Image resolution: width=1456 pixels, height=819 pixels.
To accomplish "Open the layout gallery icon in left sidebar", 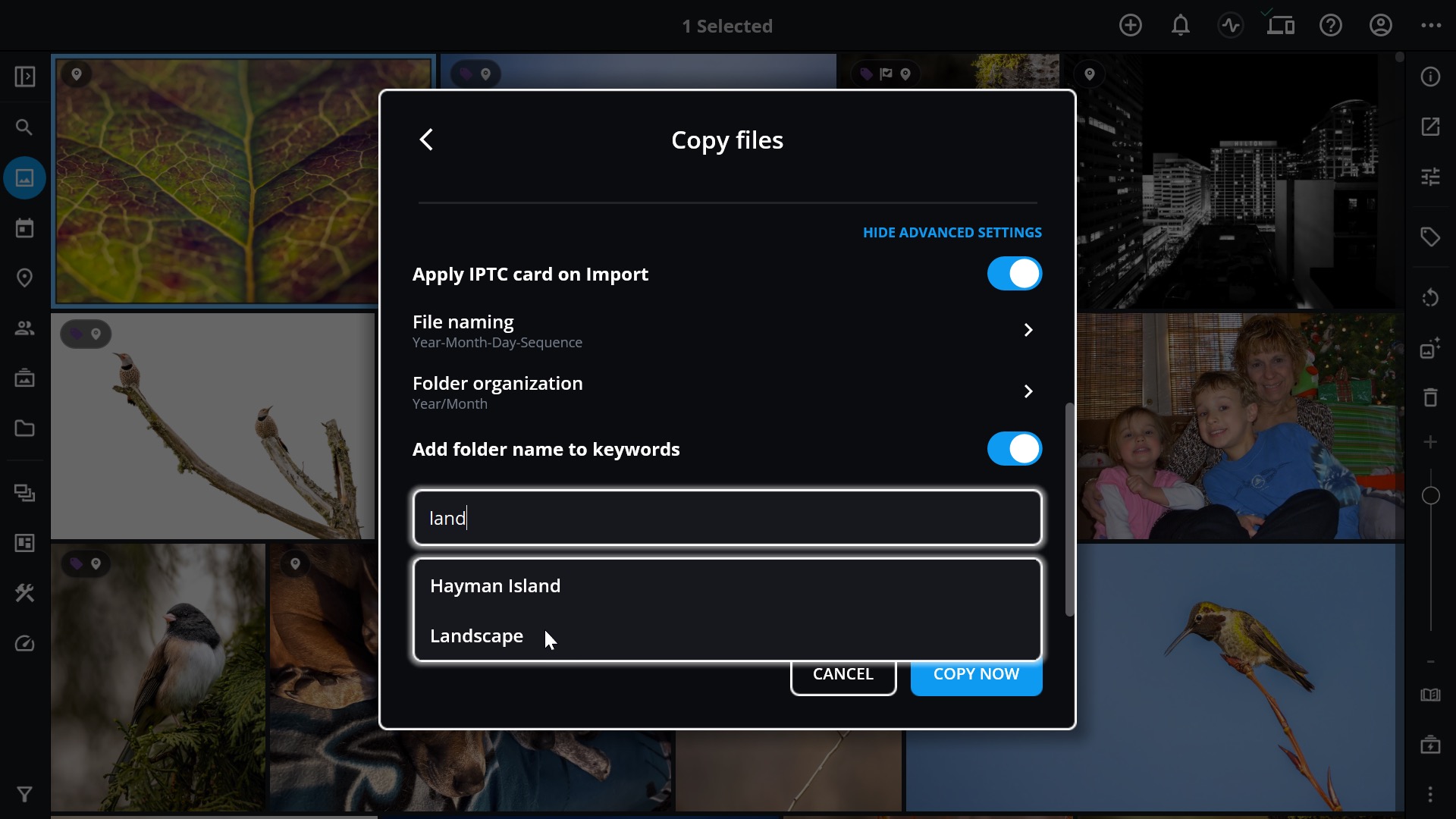I will coord(25,543).
